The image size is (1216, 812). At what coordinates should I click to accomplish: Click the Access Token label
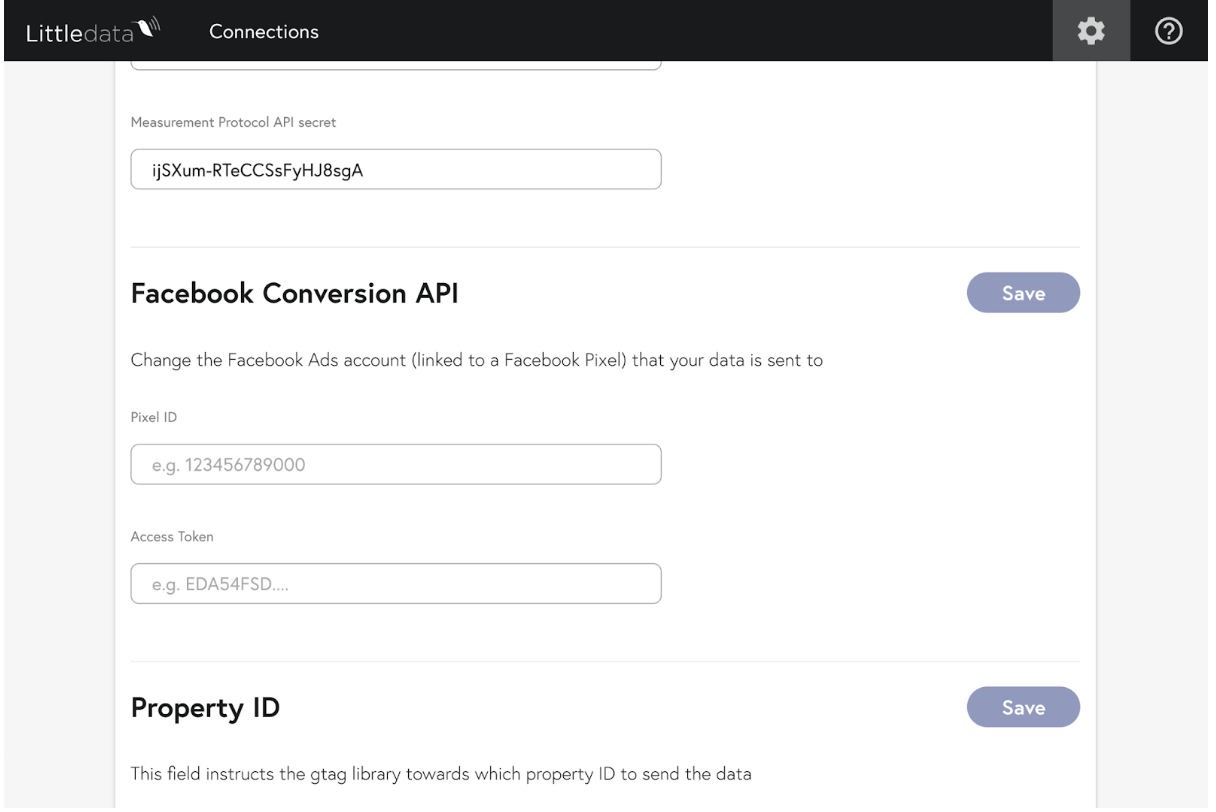172,536
